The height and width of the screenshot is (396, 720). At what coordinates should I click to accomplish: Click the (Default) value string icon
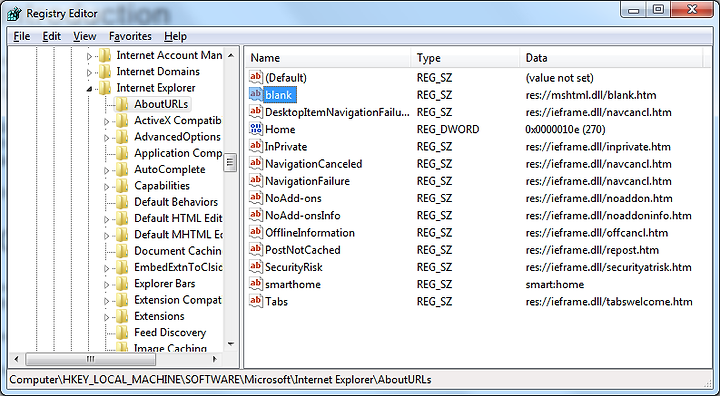point(255,77)
